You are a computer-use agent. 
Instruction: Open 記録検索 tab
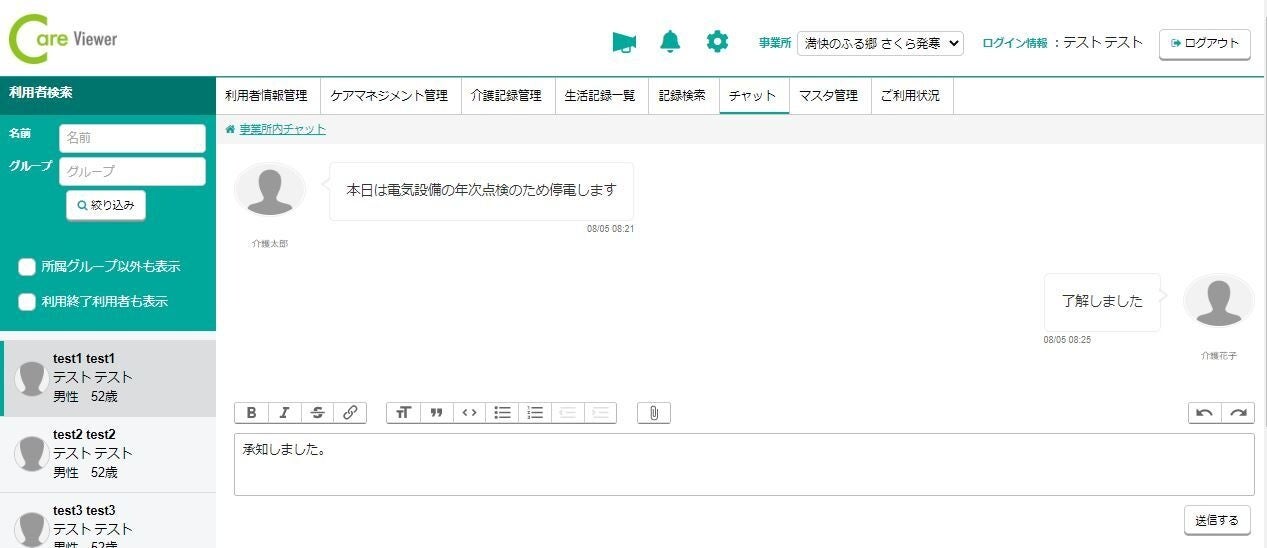683,96
